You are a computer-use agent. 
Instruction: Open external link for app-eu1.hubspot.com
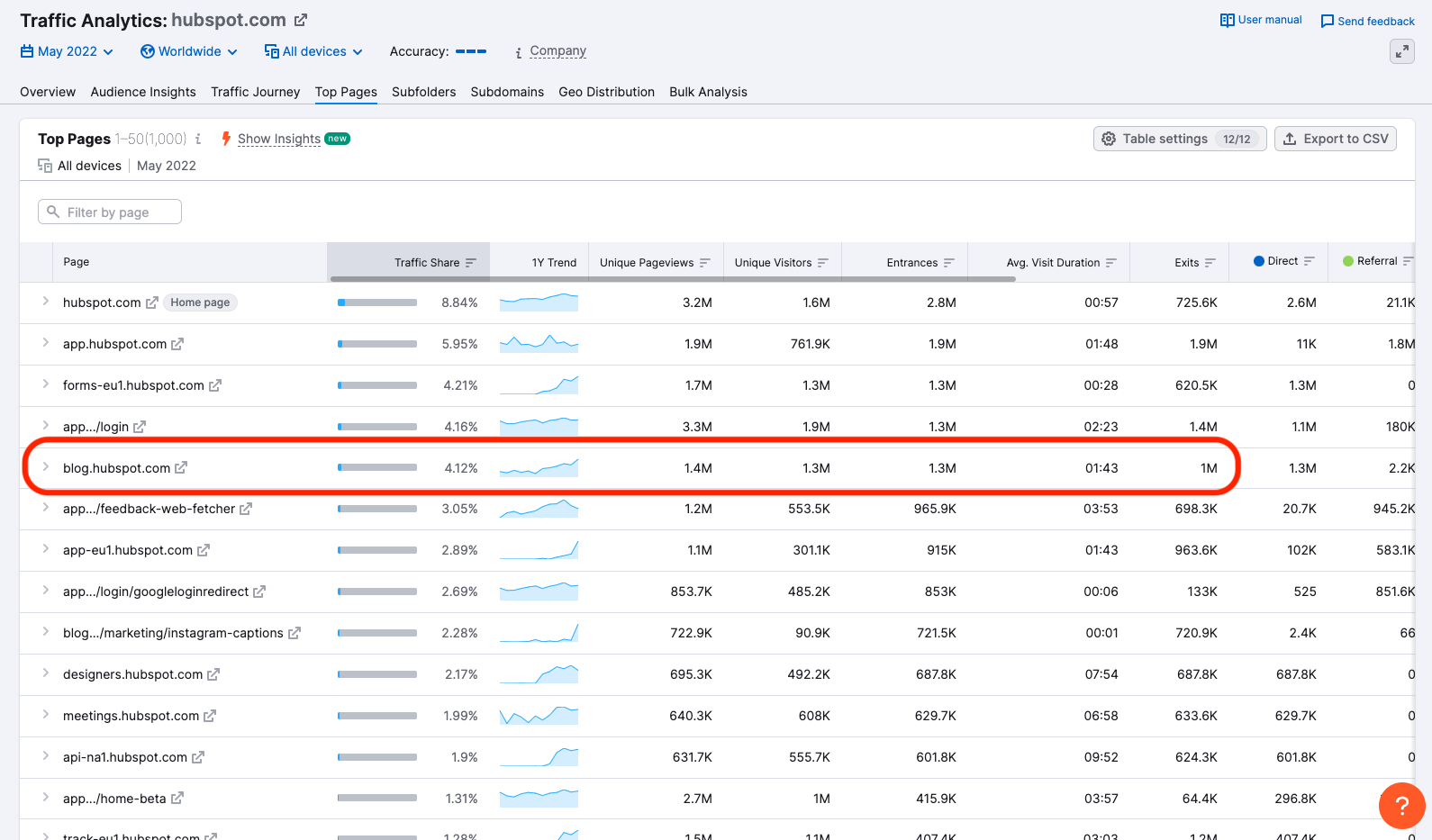[x=204, y=550]
